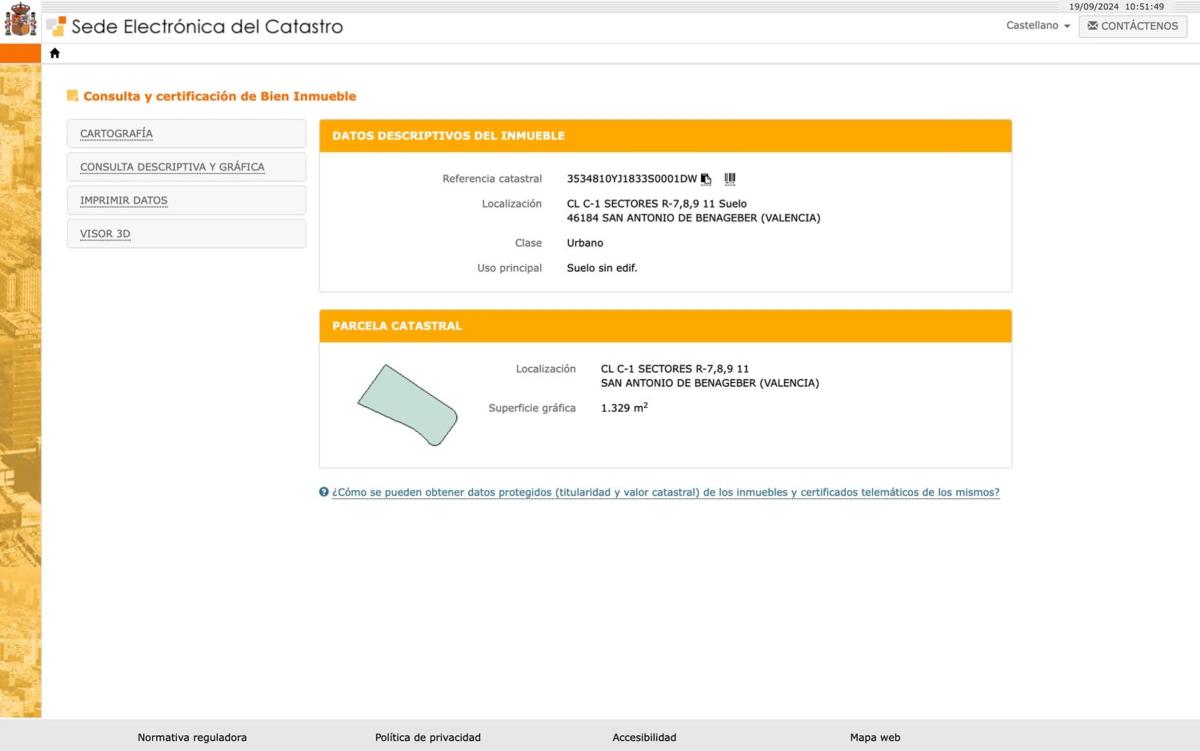Click the home icon in breadcrumb bar

[x=54, y=53]
